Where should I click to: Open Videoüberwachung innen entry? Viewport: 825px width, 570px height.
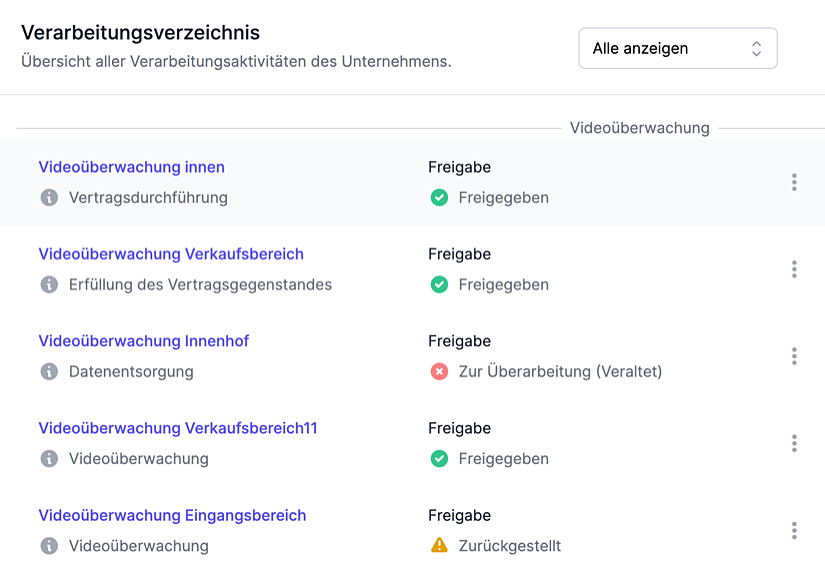coord(131,167)
